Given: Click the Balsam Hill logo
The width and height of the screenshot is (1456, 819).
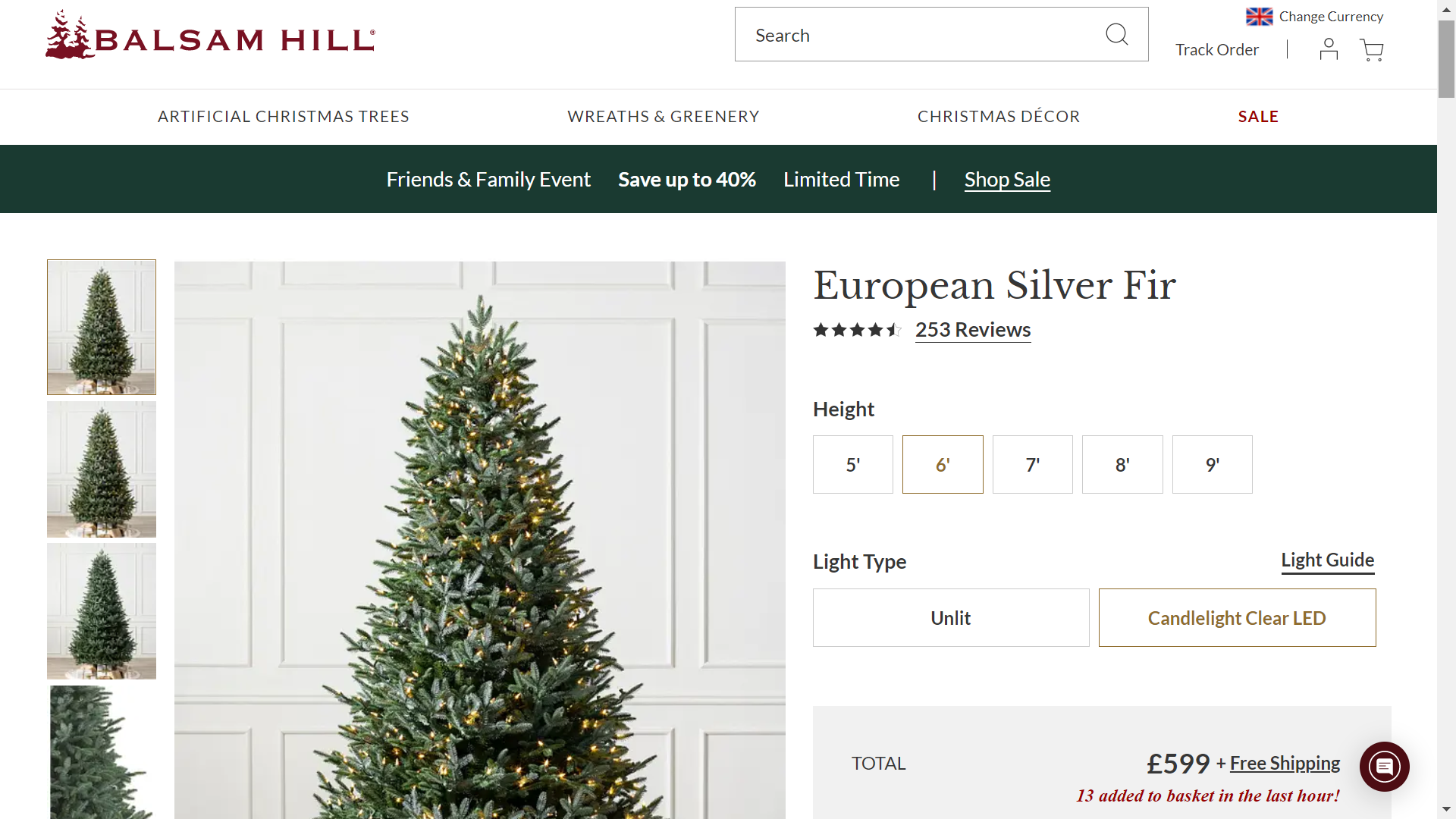Looking at the screenshot, I should (x=210, y=35).
